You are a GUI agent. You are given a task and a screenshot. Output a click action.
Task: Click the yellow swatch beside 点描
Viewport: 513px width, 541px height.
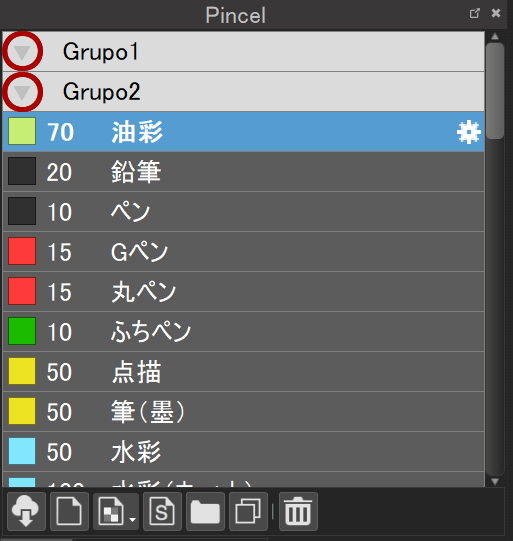pos(22,371)
